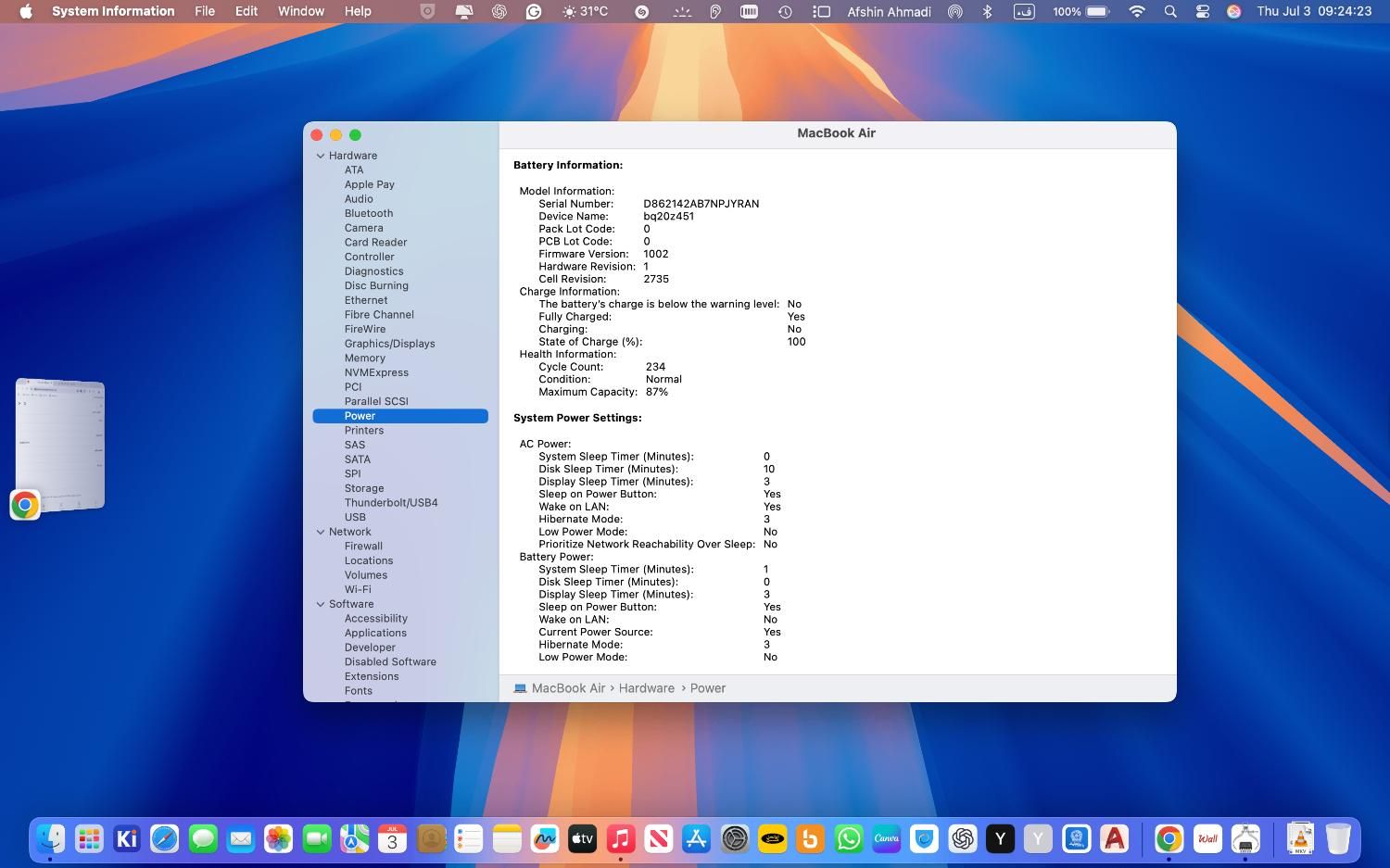Open Calendar showing JUL 3 in Dock
This screenshot has height=868, width=1390.
[392, 839]
